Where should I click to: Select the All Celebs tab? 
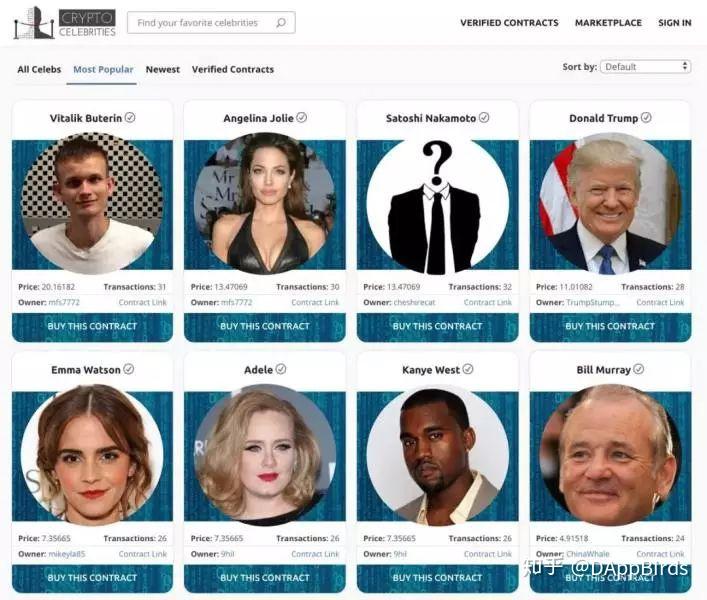39,69
